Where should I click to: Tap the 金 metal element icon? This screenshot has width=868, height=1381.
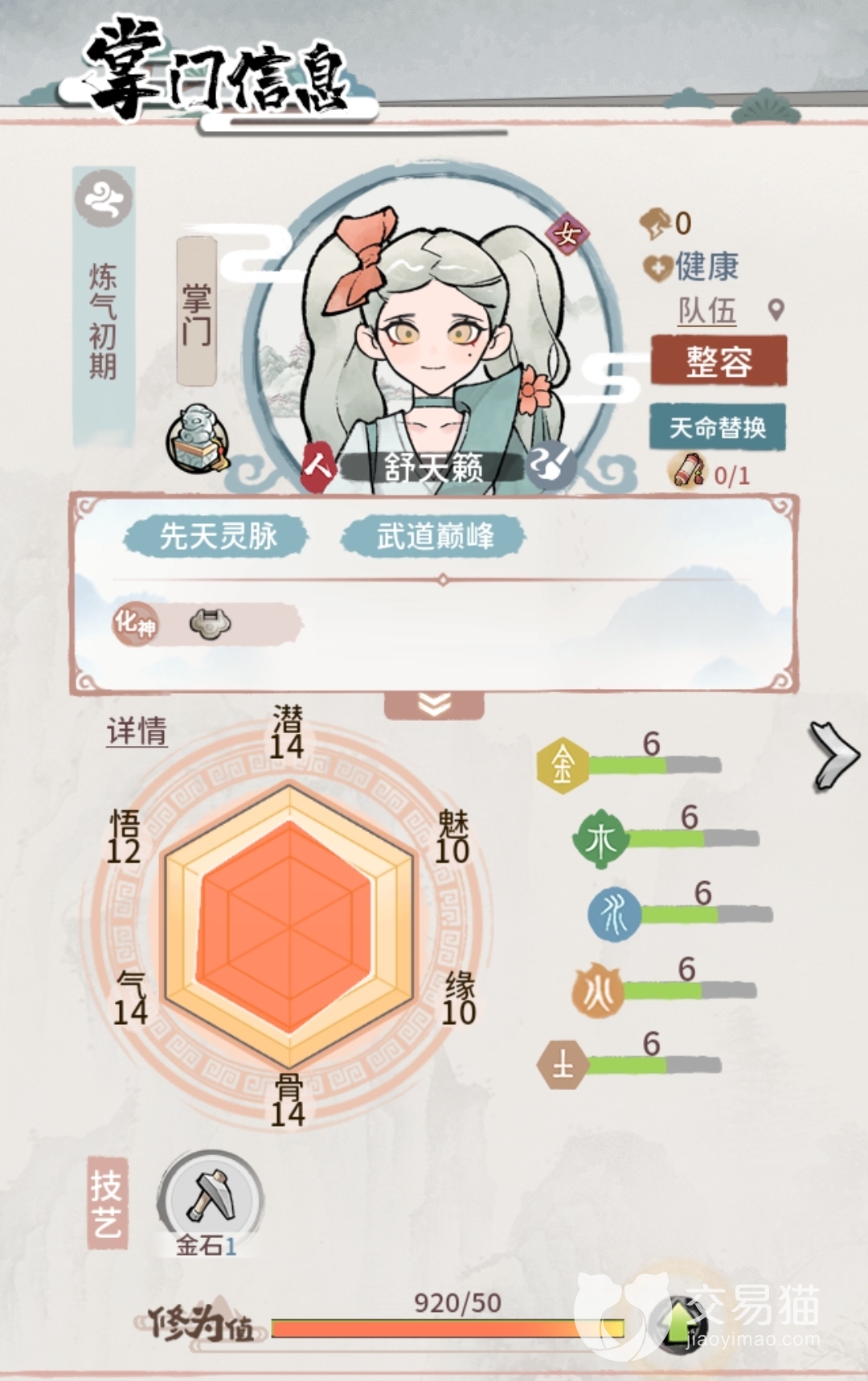tap(562, 765)
